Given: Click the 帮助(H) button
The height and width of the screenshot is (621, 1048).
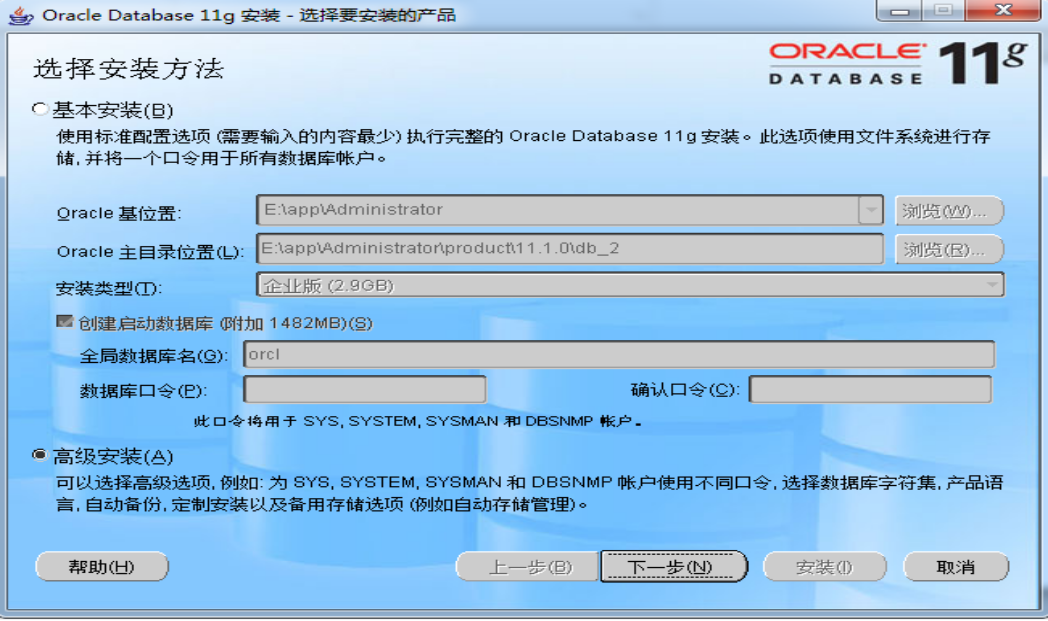Looking at the screenshot, I should point(102,567).
